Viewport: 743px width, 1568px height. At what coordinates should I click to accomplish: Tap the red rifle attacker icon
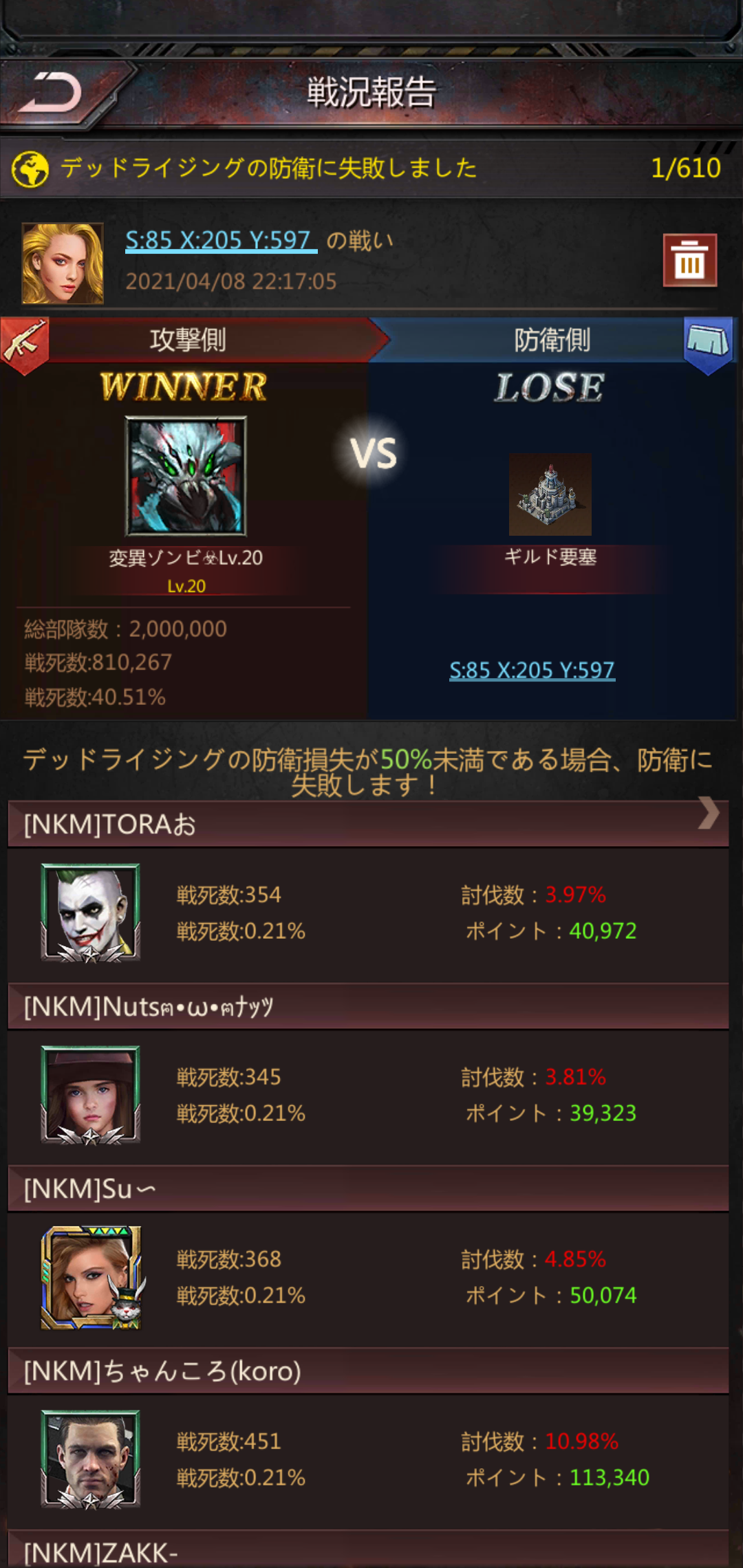24,343
